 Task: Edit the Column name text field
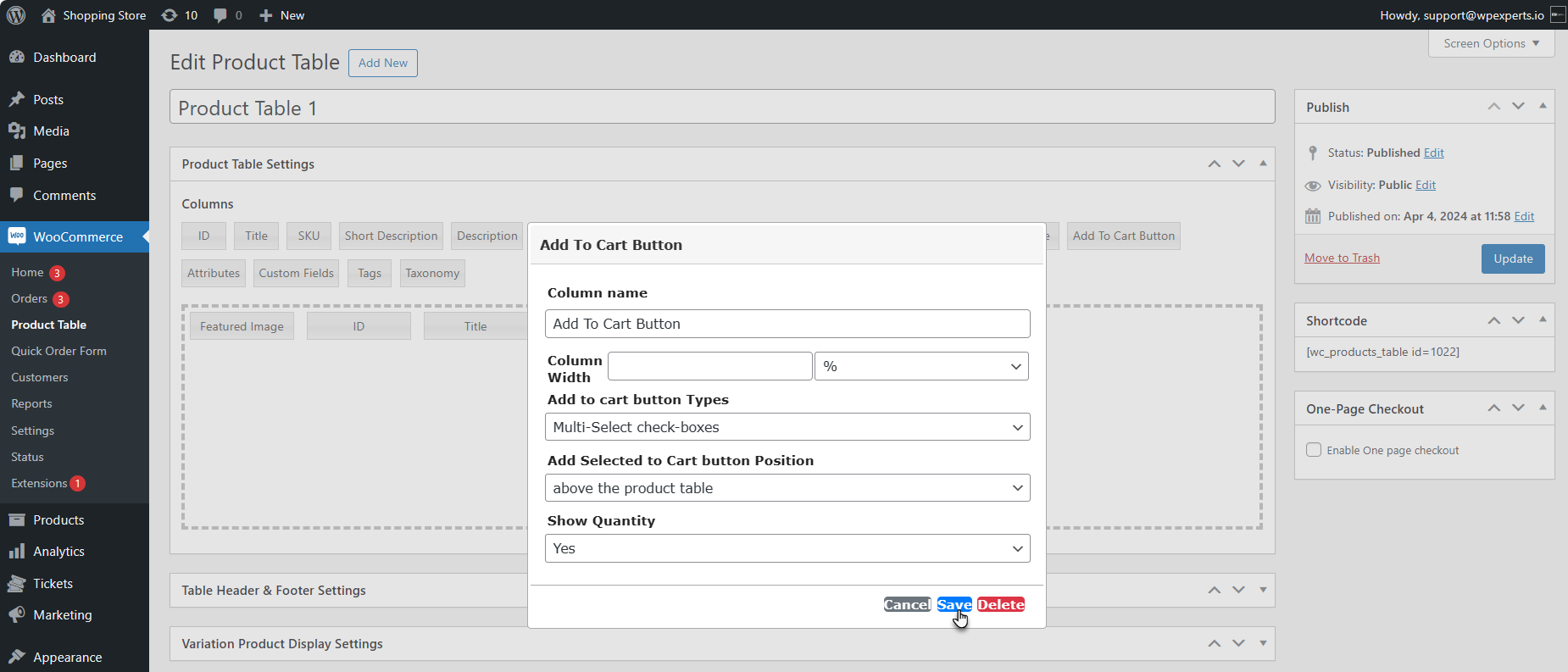tap(787, 324)
